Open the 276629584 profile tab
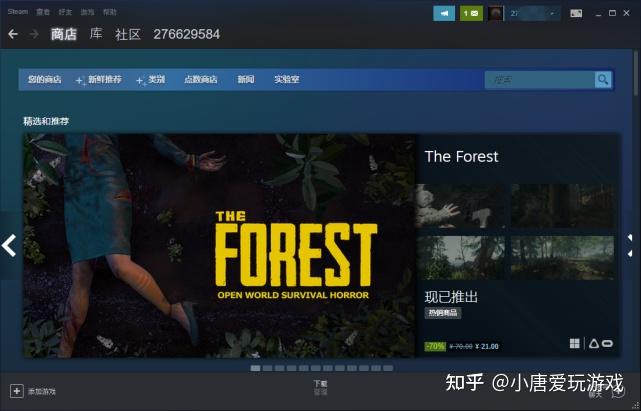641x411 pixels. coord(186,34)
